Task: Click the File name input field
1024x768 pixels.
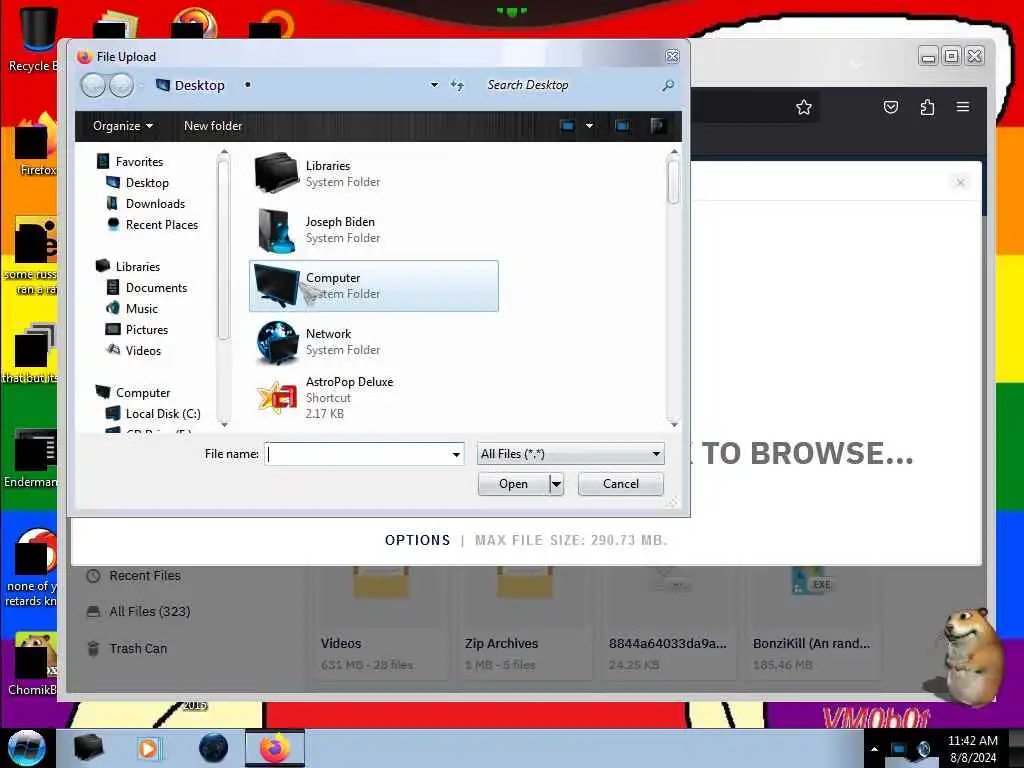Action: (x=357, y=454)
